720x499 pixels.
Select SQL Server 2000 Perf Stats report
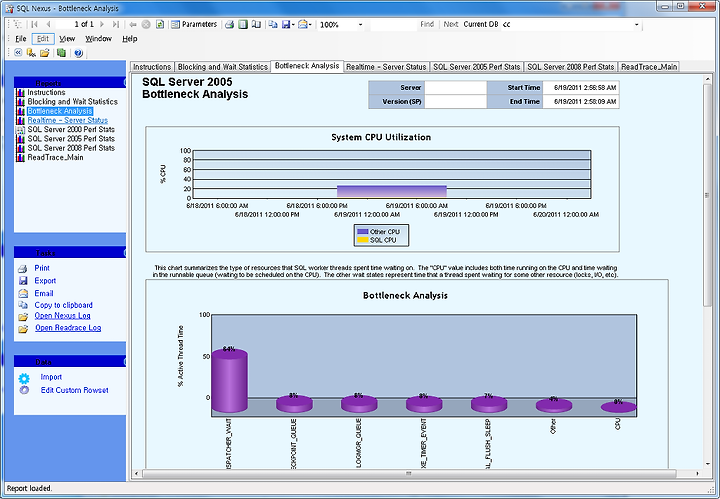click(71, 129)
